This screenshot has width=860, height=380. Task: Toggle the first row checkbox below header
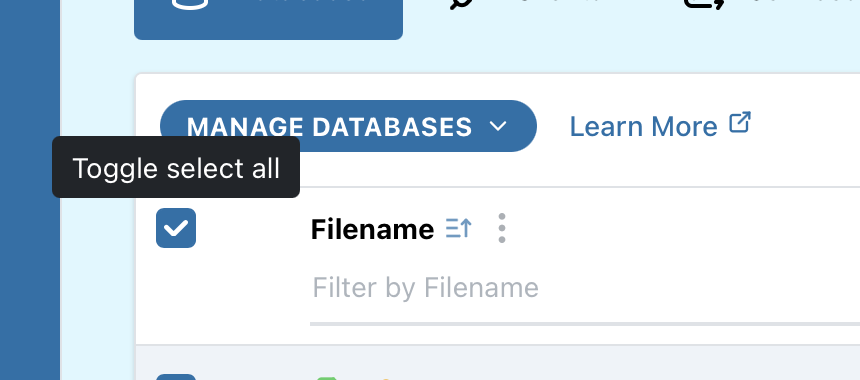click(x=176, y=377)
